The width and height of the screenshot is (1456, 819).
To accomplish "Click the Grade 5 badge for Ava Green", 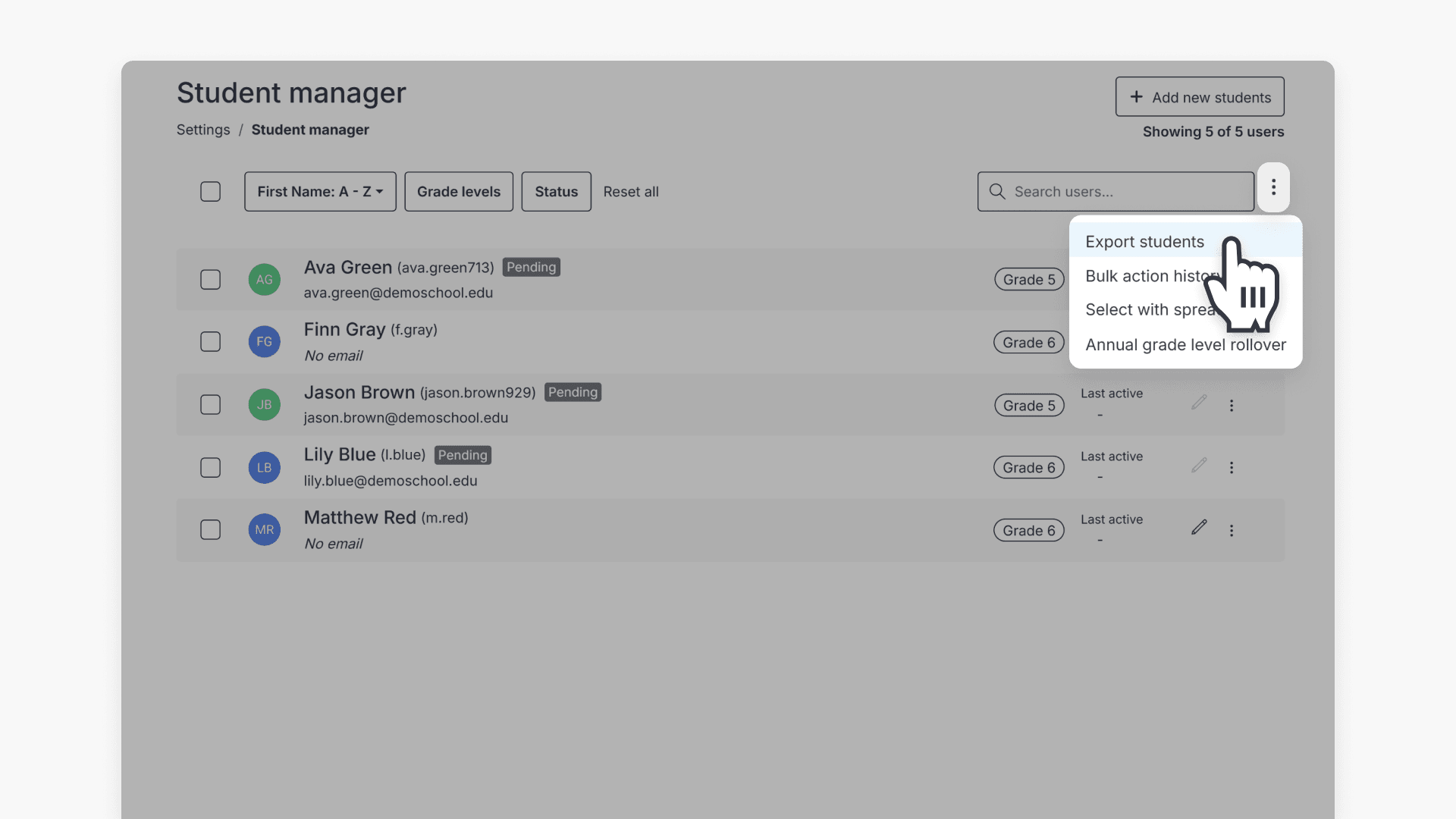I will (1028, 279).
